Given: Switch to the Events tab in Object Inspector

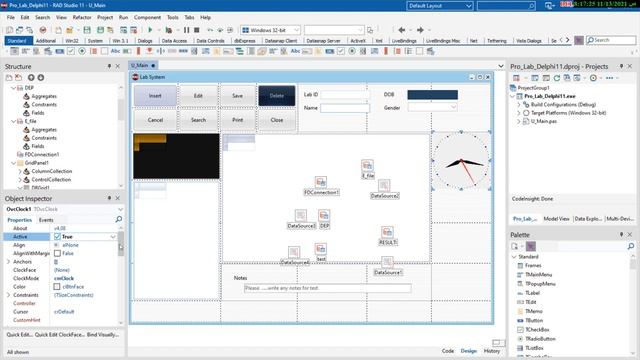Looking at the screenshot, I should pyautogui.click(x=46, y=220).
